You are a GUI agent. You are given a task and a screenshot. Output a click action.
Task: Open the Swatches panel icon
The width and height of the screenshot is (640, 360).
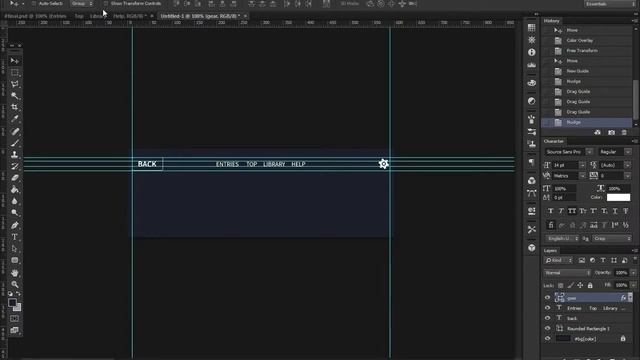pyautogui.click(x=531, y=27)
